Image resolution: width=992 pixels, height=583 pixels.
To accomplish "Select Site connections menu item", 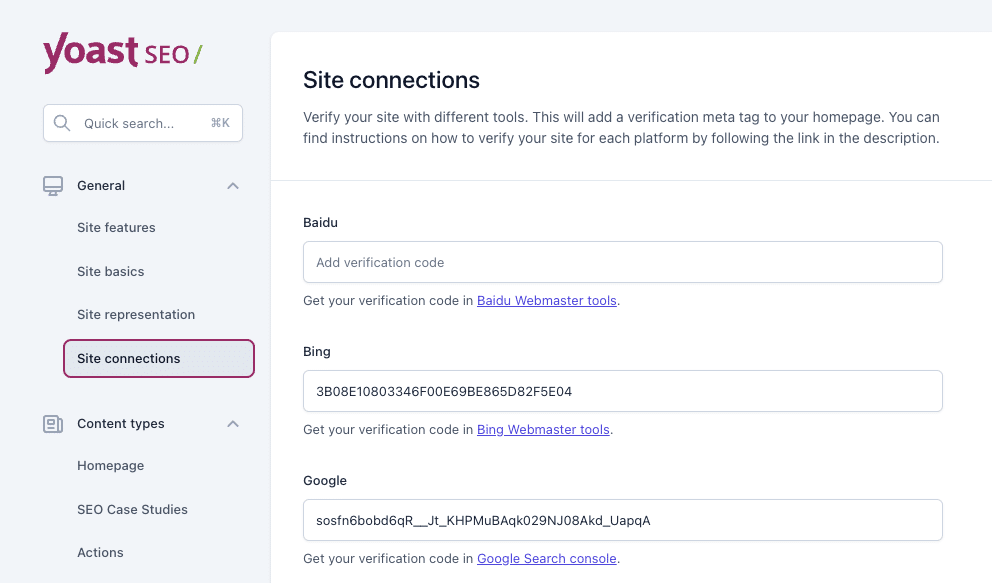I will coord(158,359).
